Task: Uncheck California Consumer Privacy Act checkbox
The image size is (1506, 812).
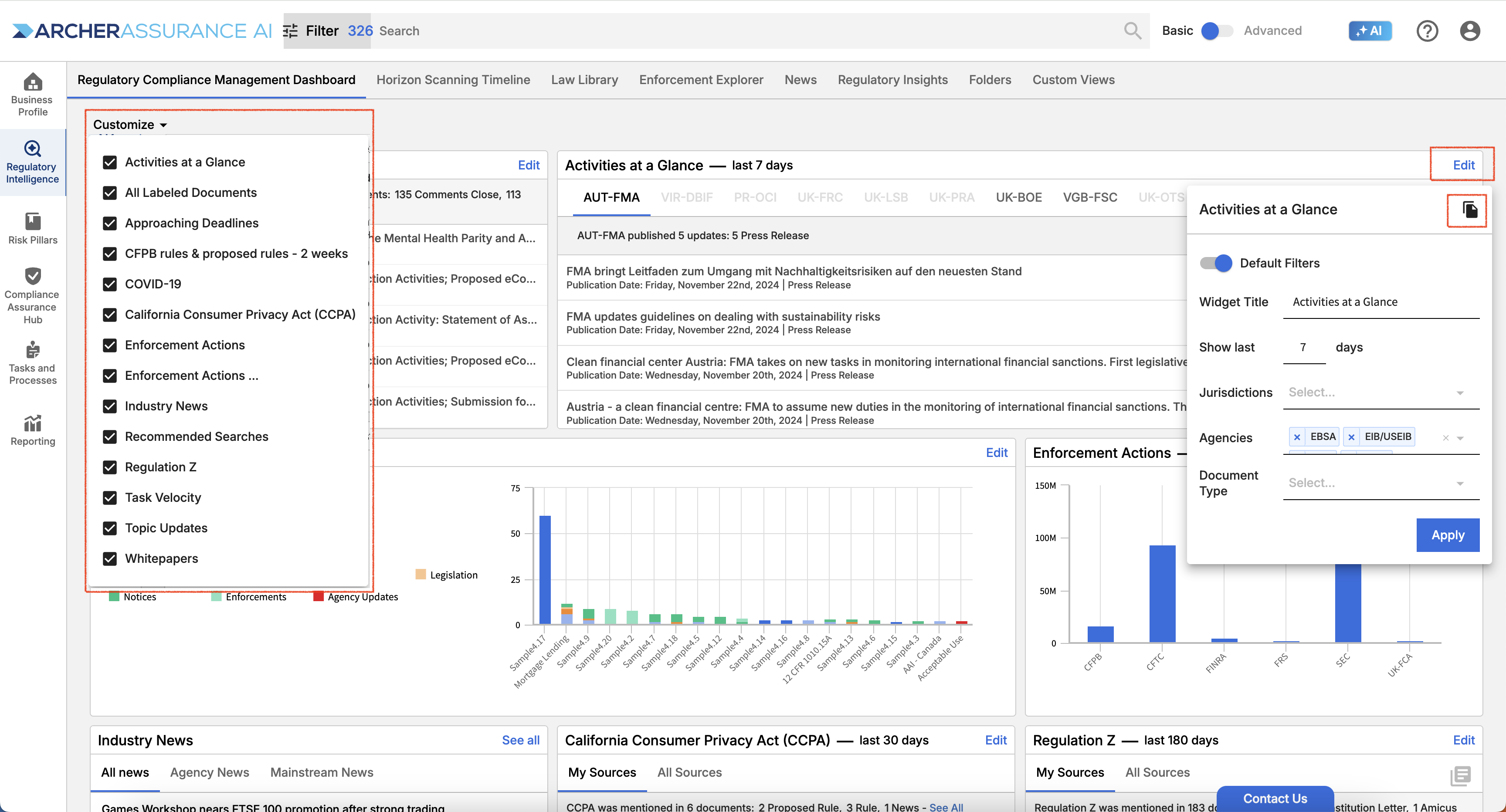Action: 110,315
